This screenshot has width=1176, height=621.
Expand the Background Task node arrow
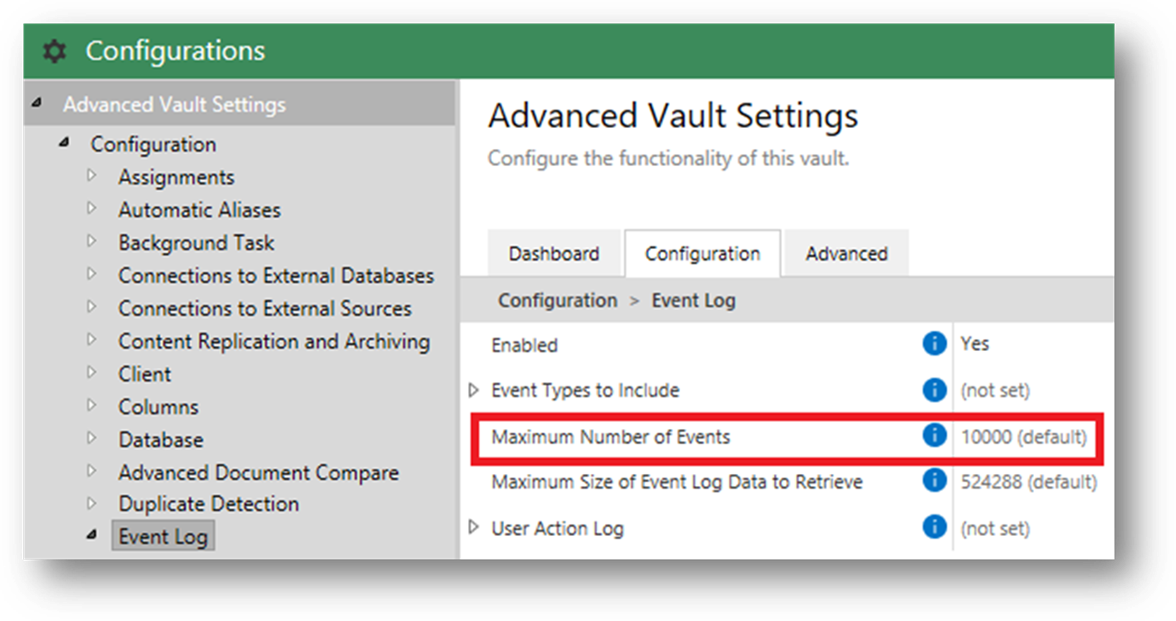pos(92,242)
